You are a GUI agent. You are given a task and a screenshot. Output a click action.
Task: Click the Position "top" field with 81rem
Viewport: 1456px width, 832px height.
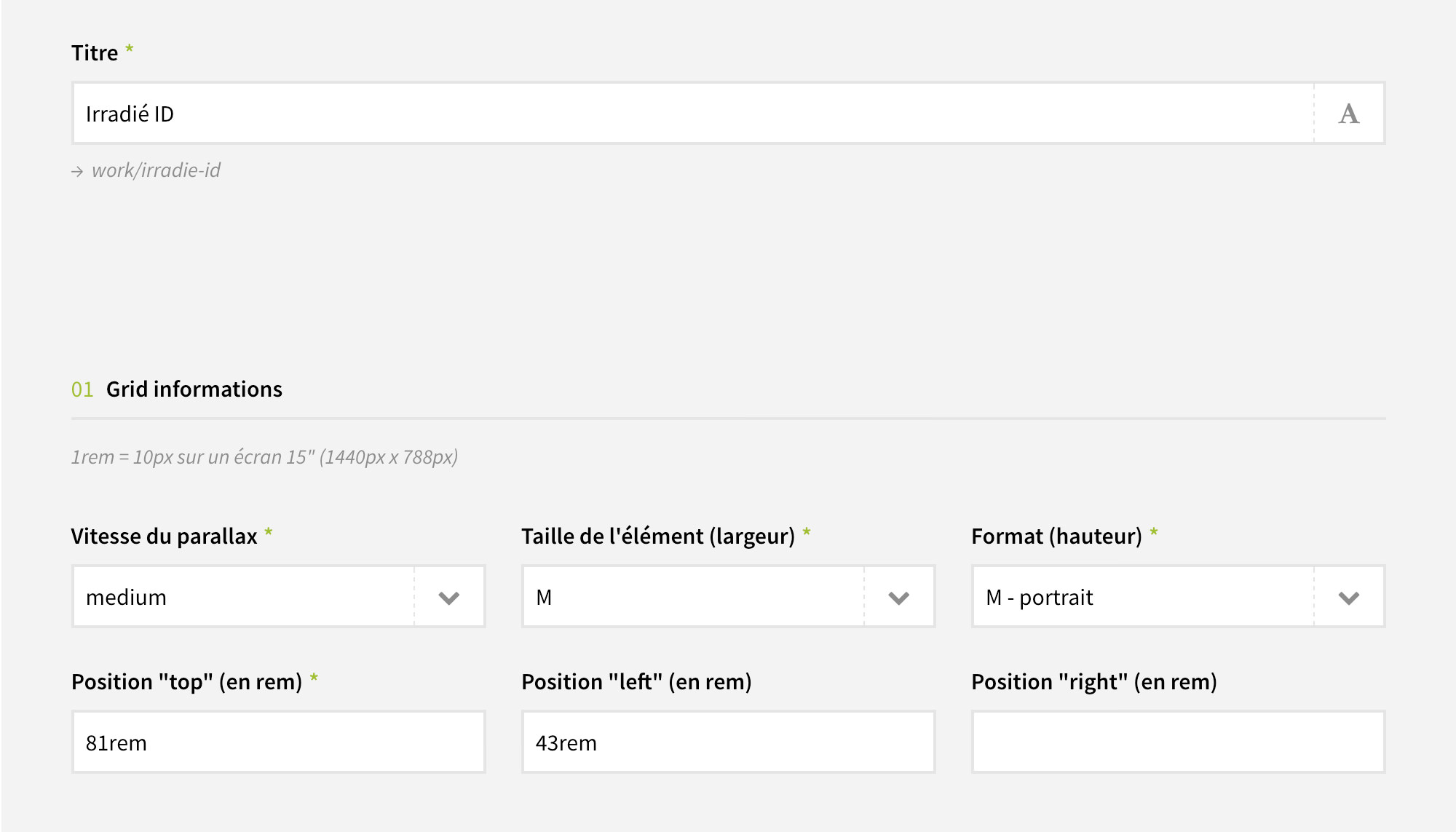[x=279, y=742]
